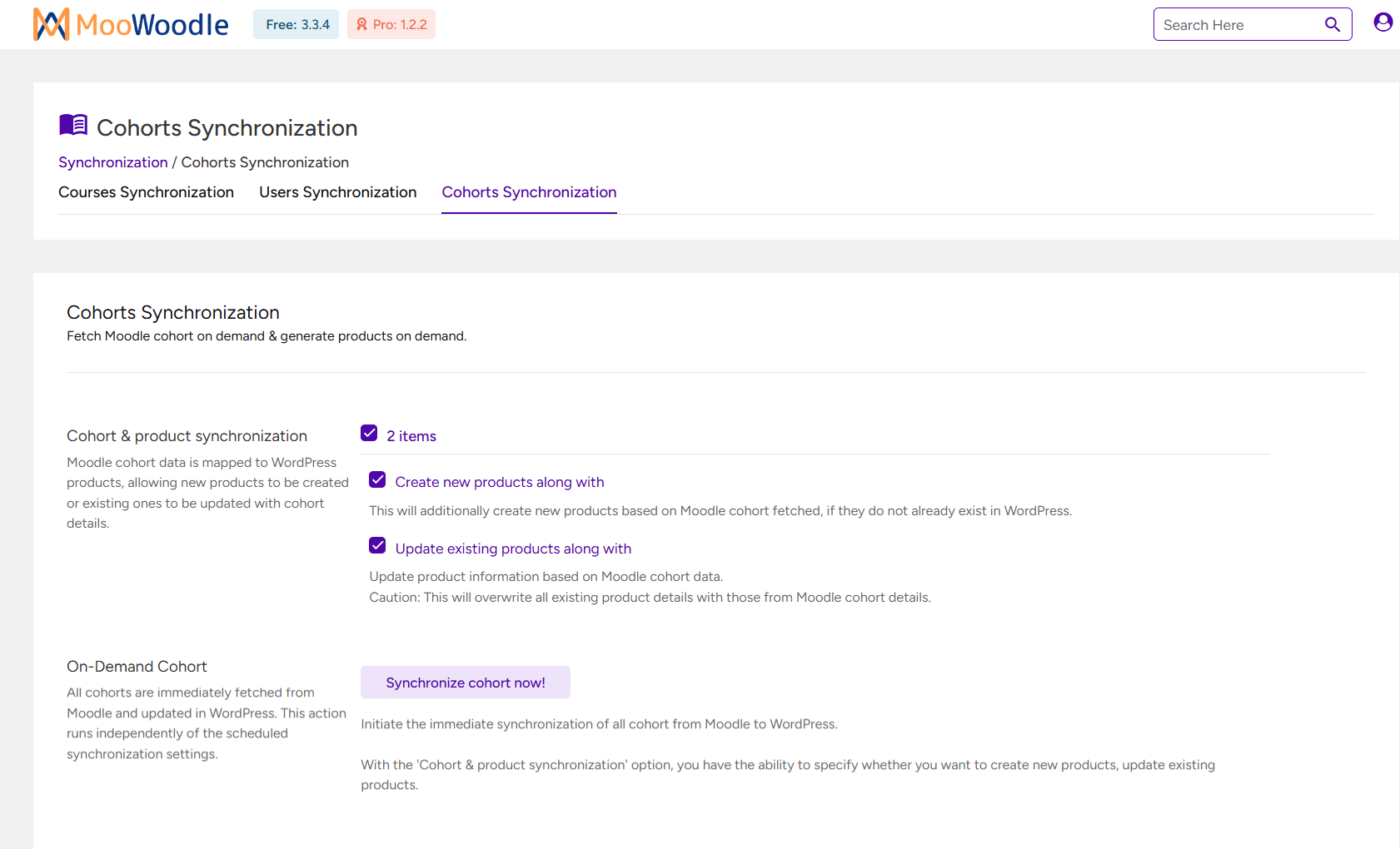Click the MooWoodle logo
The width and height of the screenshot is (1400, 849).
pyautogui.click(x=130, y=24)
